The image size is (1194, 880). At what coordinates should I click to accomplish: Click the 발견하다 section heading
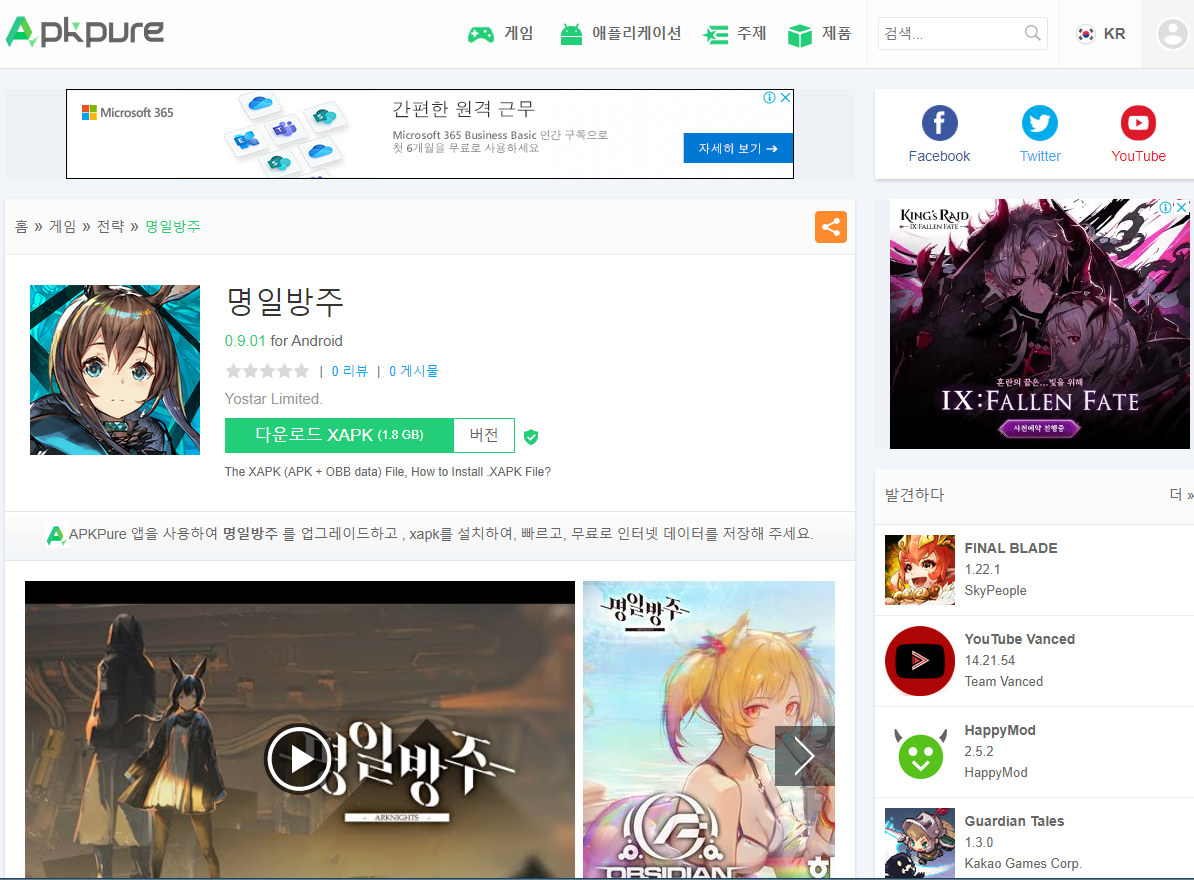click(x=915, y=495)
